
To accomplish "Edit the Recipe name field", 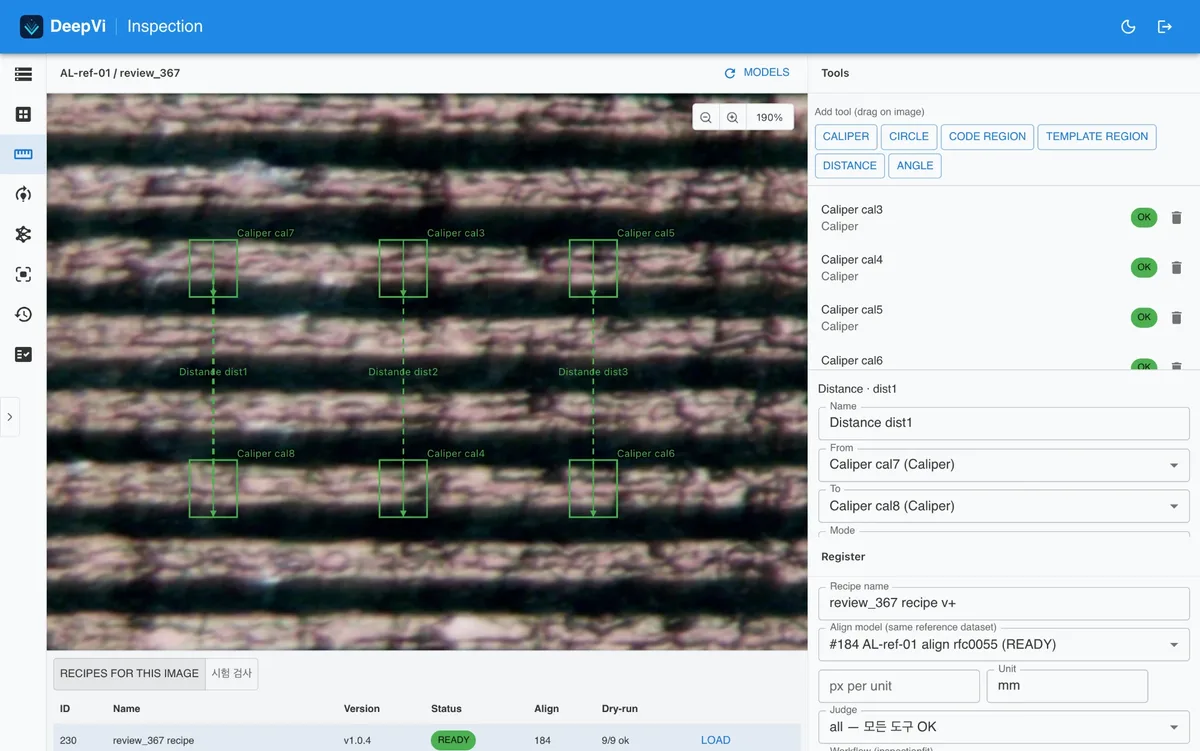I will pos(1004,603).
